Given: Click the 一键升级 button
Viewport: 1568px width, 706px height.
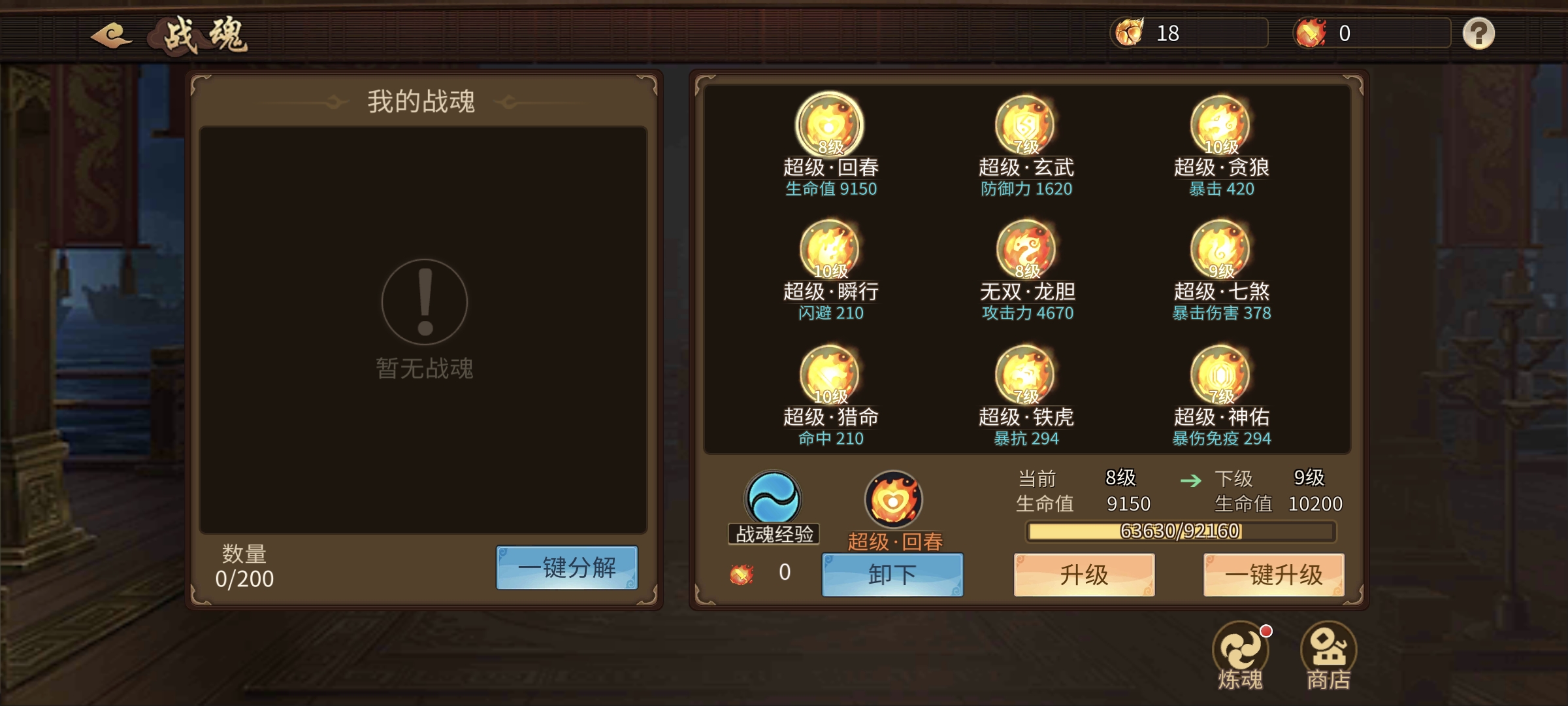Looking at the screenshot, I should tap(1274, 575).
